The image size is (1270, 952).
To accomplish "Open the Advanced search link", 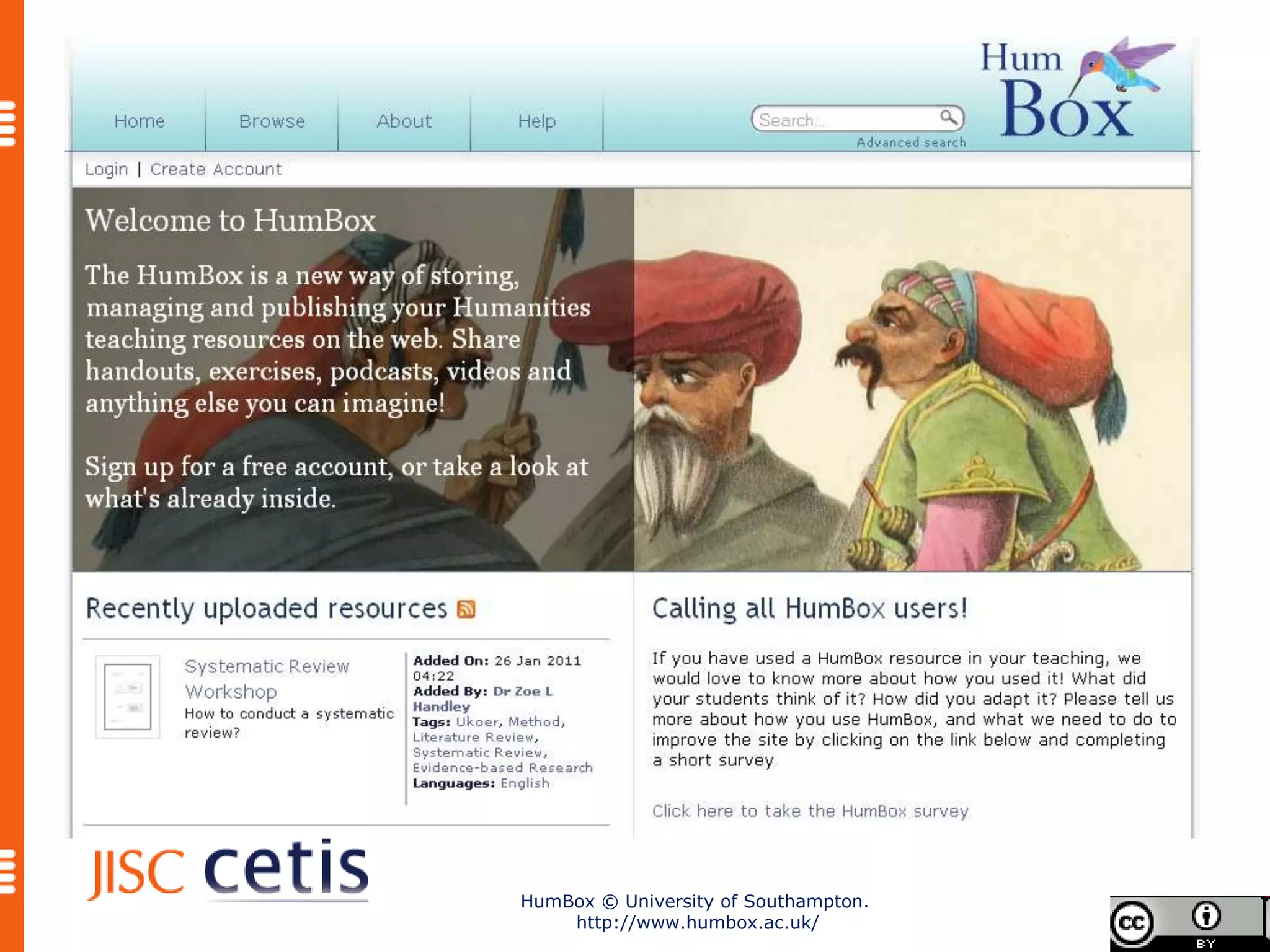I will click(x=911, y=143).
